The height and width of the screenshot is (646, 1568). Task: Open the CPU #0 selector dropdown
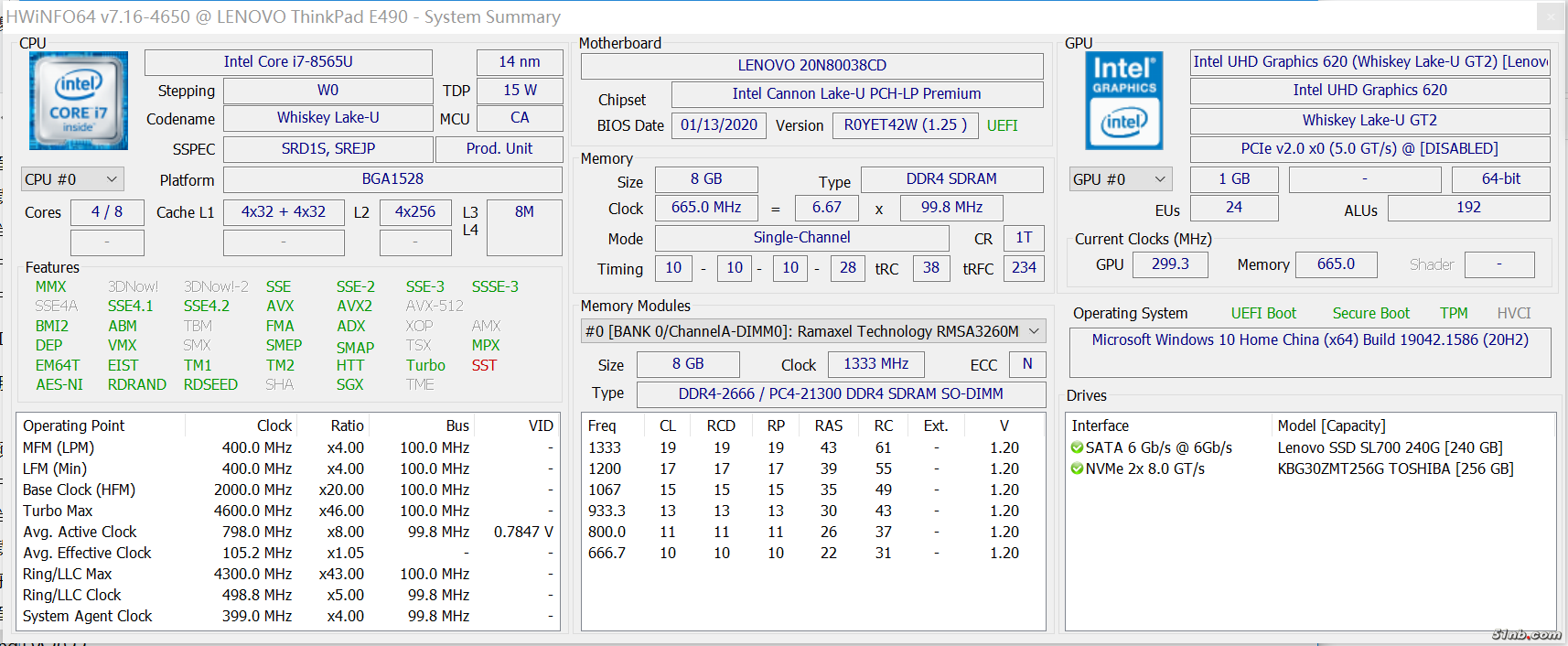(x=72, y=179)
